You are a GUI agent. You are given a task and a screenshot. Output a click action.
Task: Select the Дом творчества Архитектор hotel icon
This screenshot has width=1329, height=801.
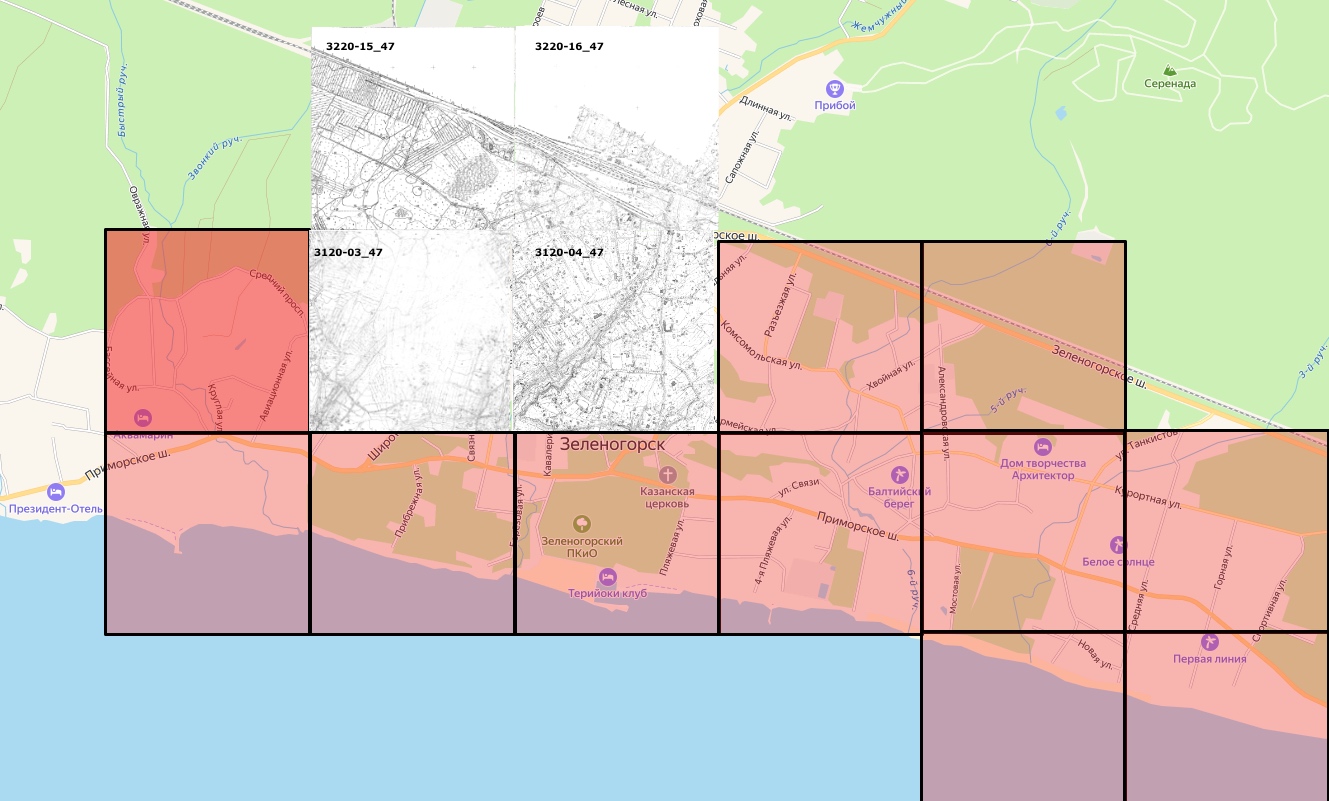click(x=1042, y=446)
